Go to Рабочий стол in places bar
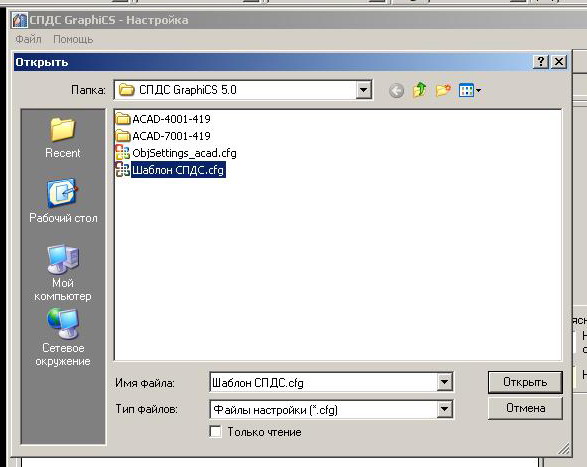587x467 pixels. tap(63, 201)
